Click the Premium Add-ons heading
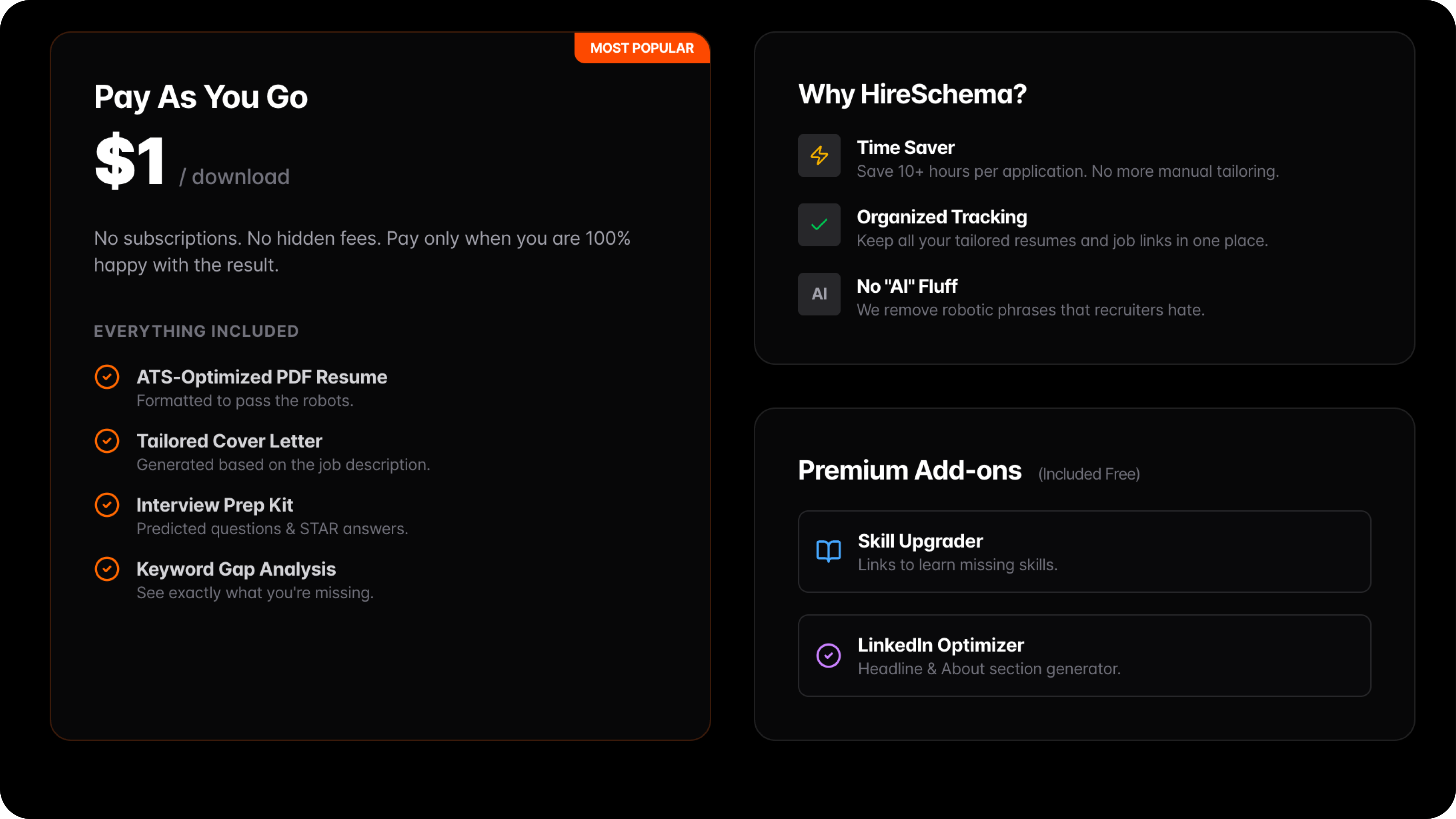 coord(909,470)
